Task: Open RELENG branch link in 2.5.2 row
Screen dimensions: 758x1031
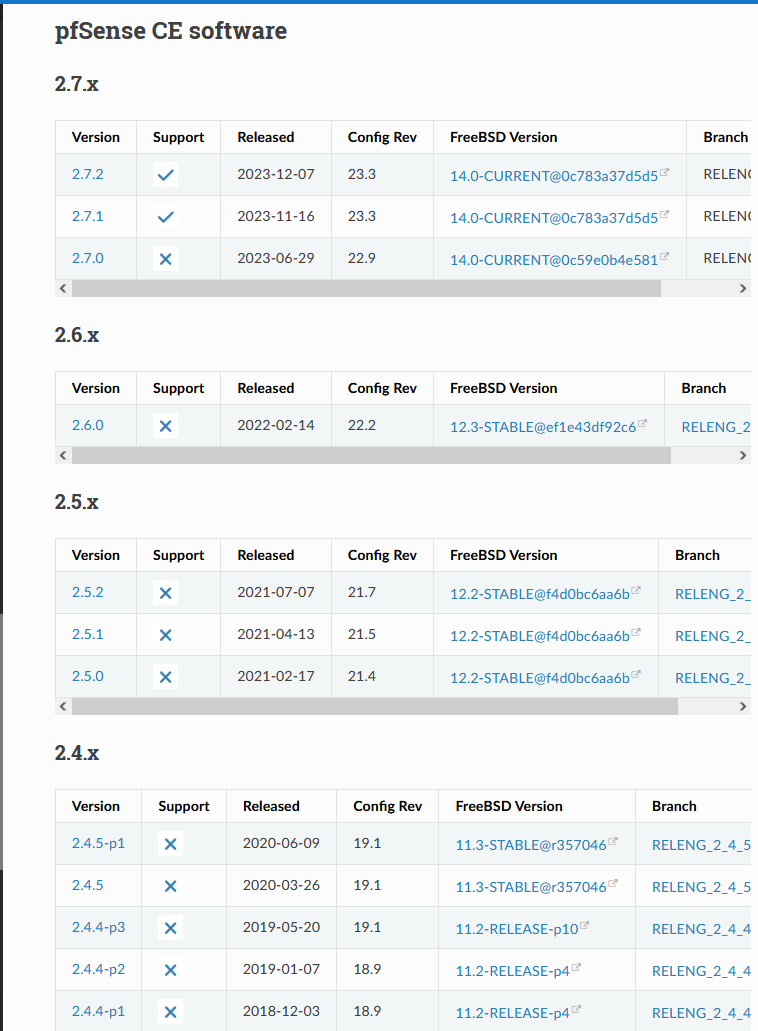Action: [713, 594]
